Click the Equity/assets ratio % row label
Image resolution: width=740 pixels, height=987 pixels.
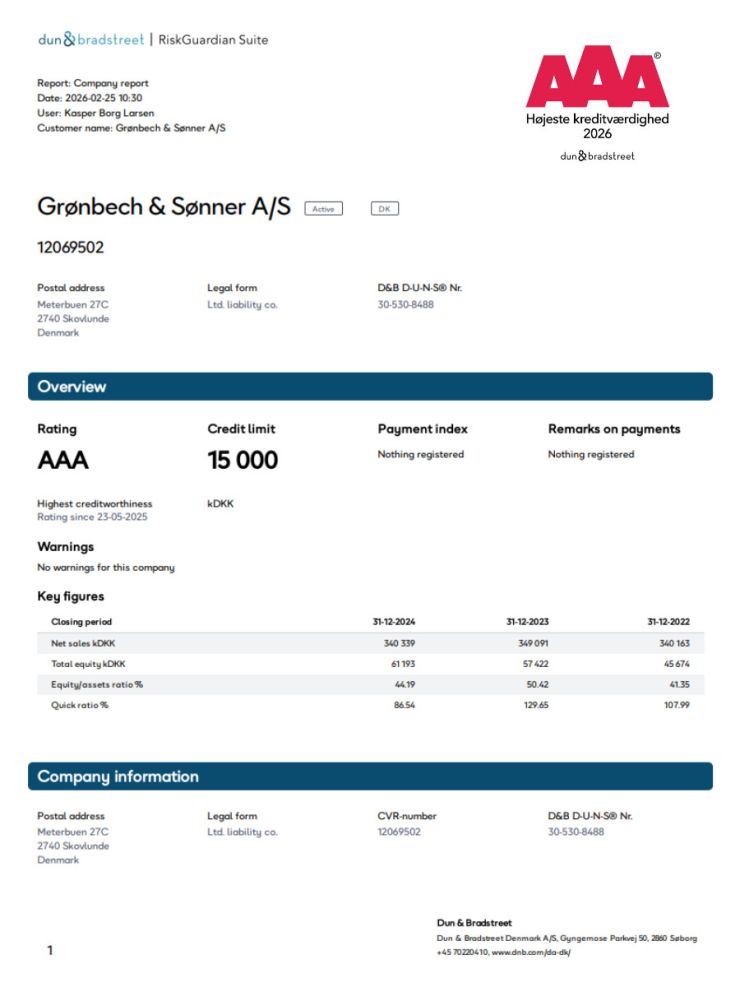tap(97, 684)
